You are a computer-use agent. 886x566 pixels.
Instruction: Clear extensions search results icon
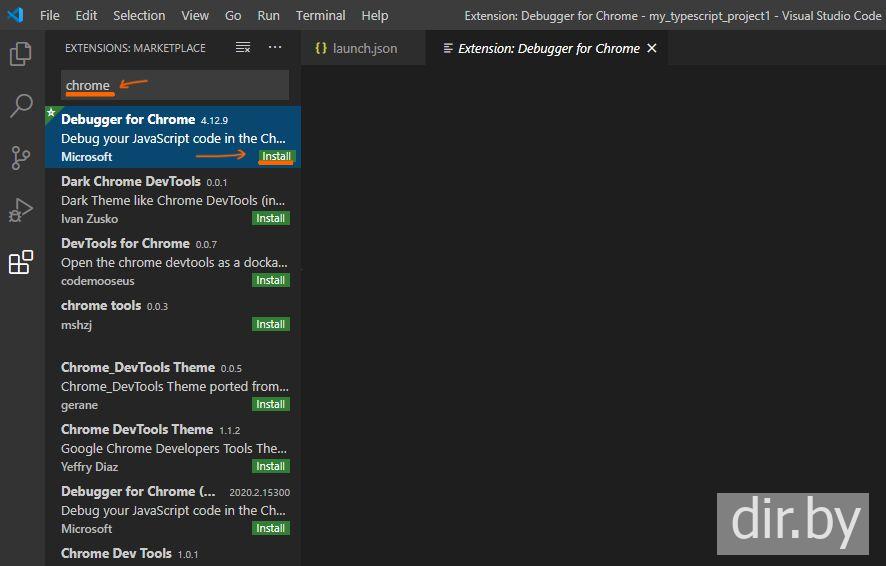tap(243, 48)
